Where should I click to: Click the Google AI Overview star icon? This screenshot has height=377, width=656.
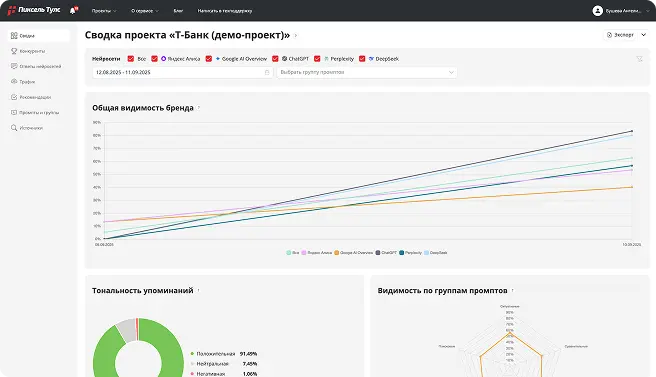pos(218,59)
